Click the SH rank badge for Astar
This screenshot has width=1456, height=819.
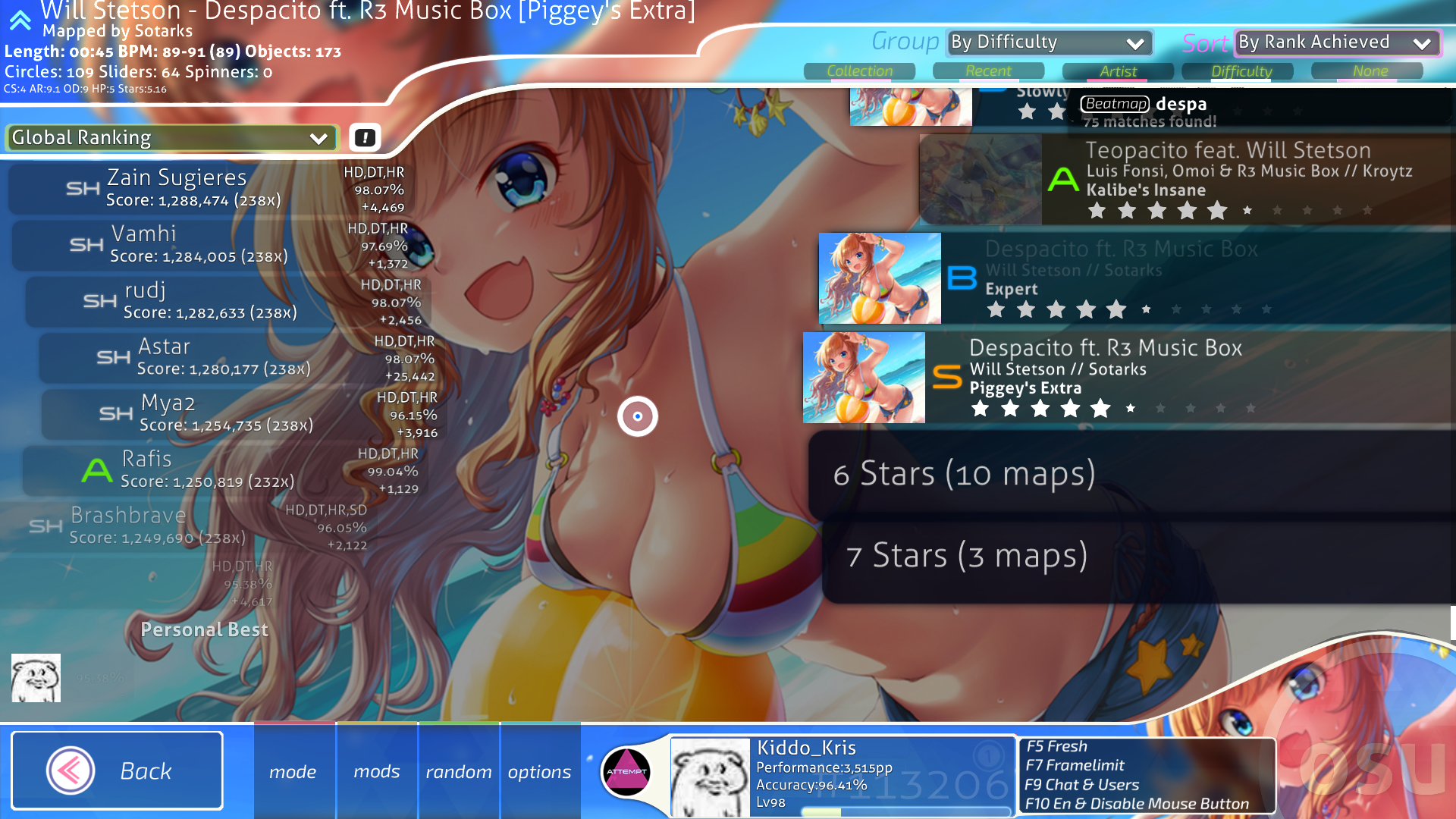point(114,357)
